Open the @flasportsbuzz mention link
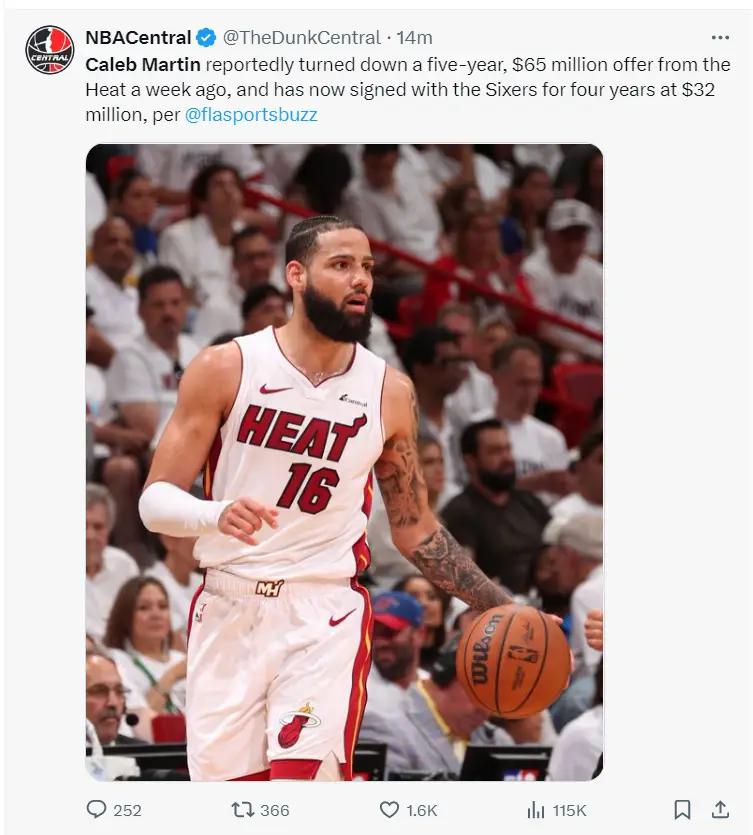The image size is (753, 835). [x=251, y=114]
